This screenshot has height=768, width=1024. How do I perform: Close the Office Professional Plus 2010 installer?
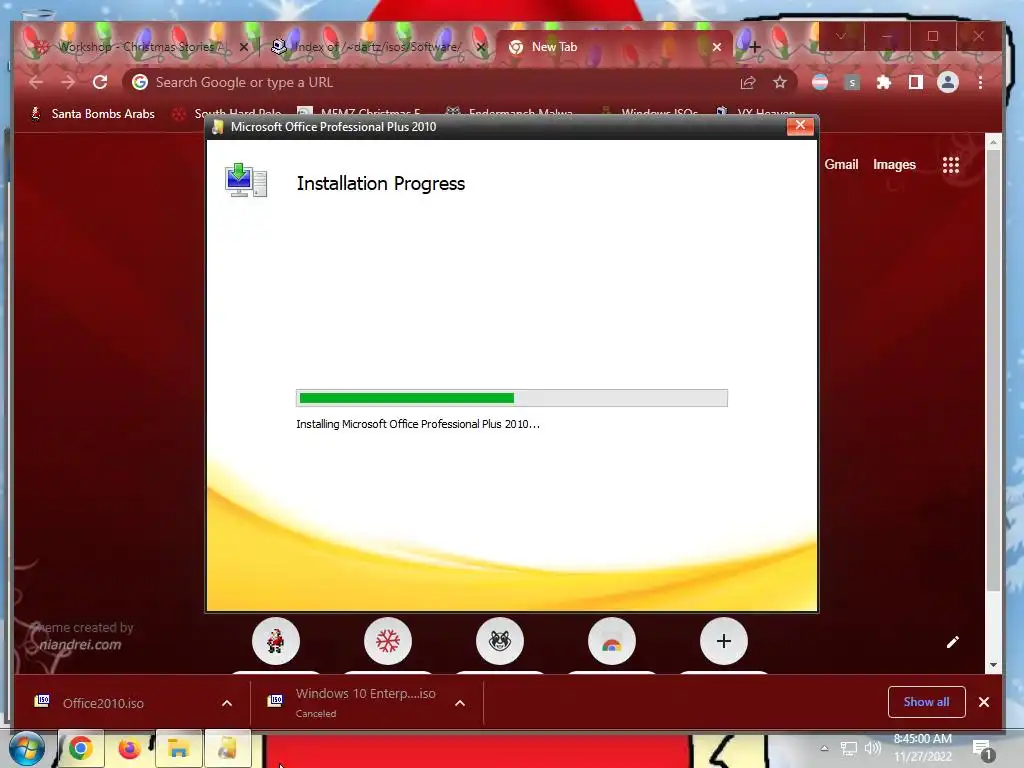pyautogui.click(x=800, y=125)
